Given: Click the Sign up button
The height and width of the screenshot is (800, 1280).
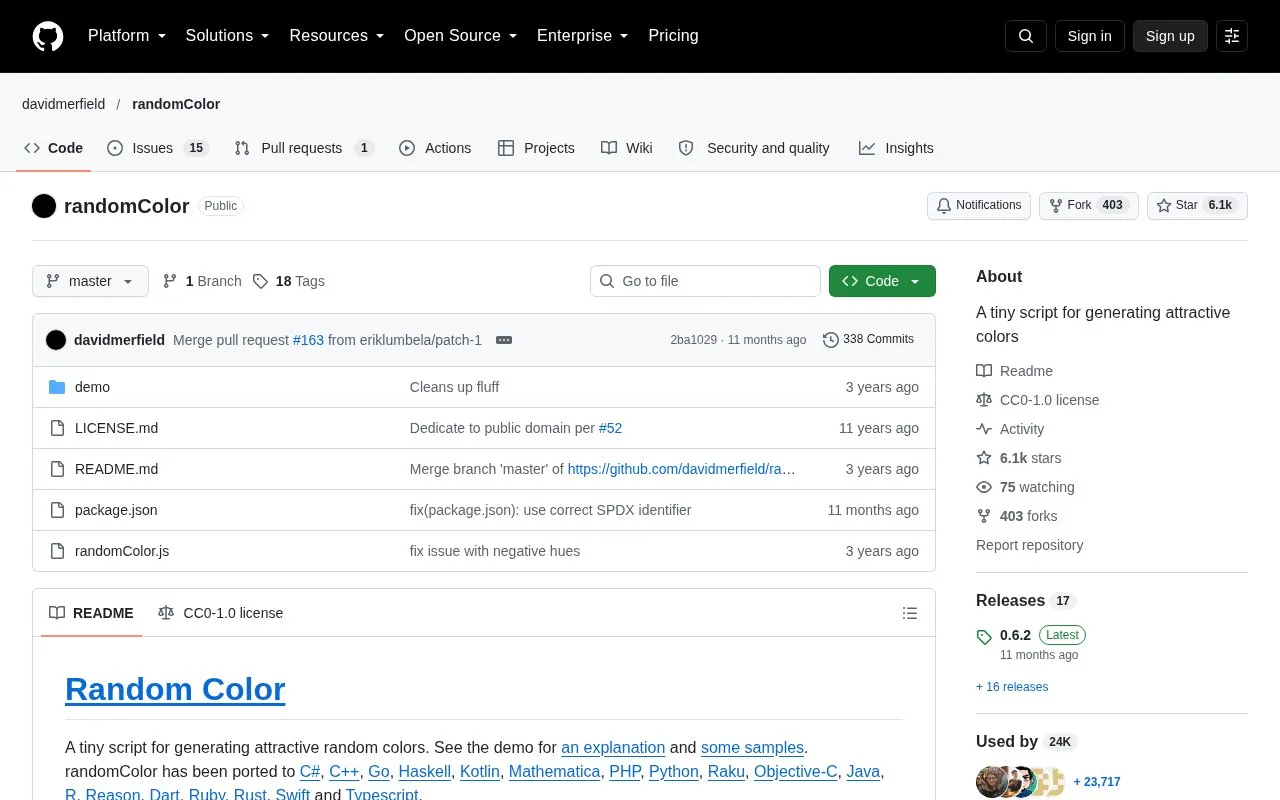Looking at the screenshot, I should tap(1170, 36).
